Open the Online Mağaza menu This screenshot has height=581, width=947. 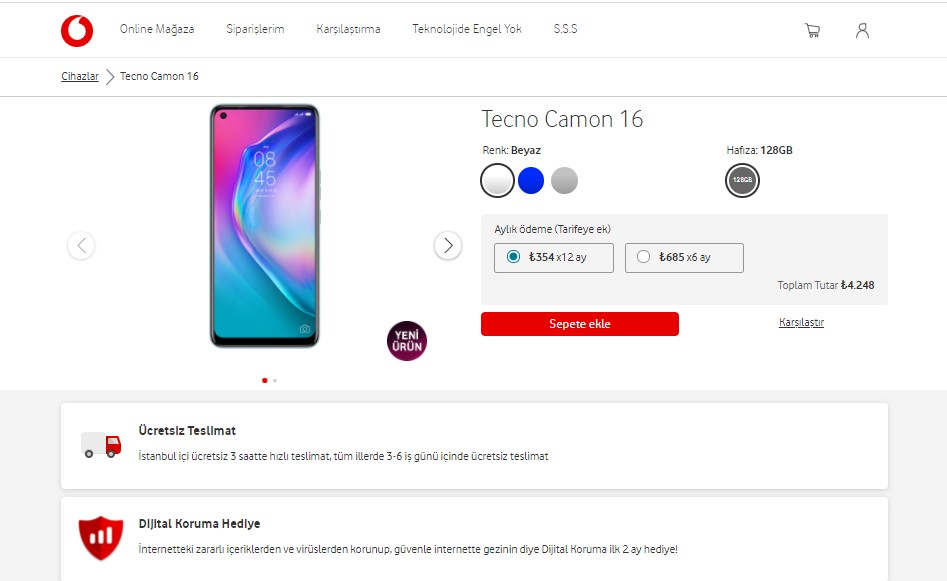pos(157,29)
